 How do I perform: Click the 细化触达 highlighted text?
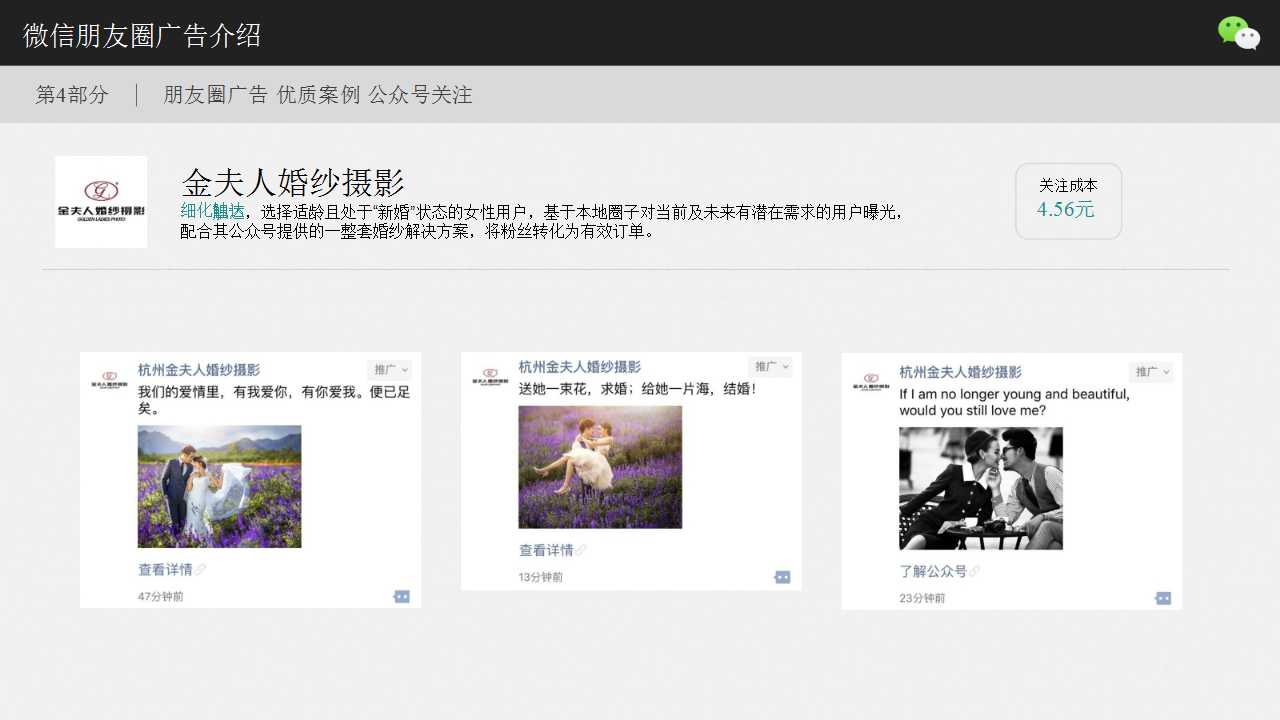[x=212, y=211]
